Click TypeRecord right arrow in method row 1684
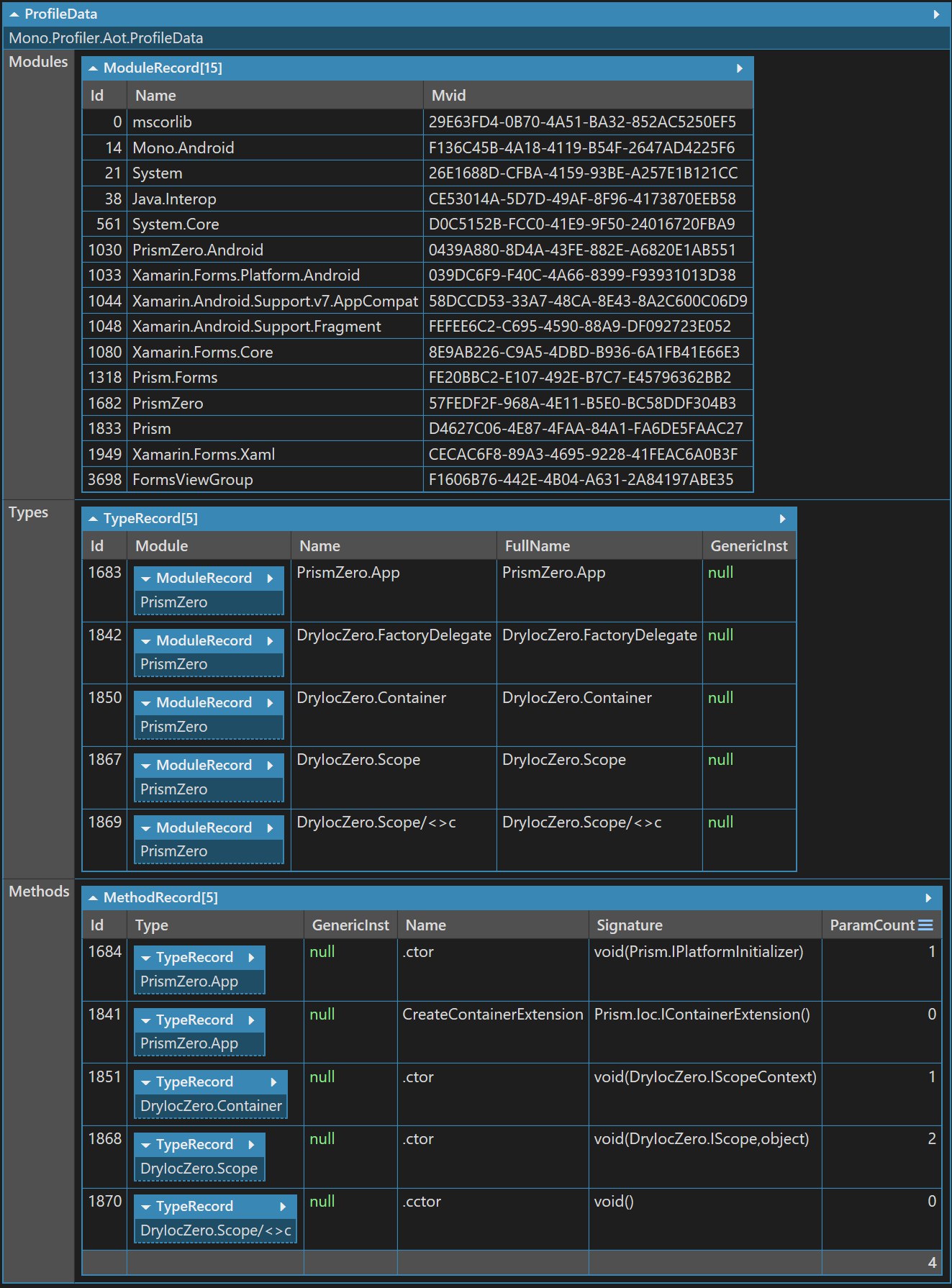This screenshot has height=1288, width=952. coord(252,958)
